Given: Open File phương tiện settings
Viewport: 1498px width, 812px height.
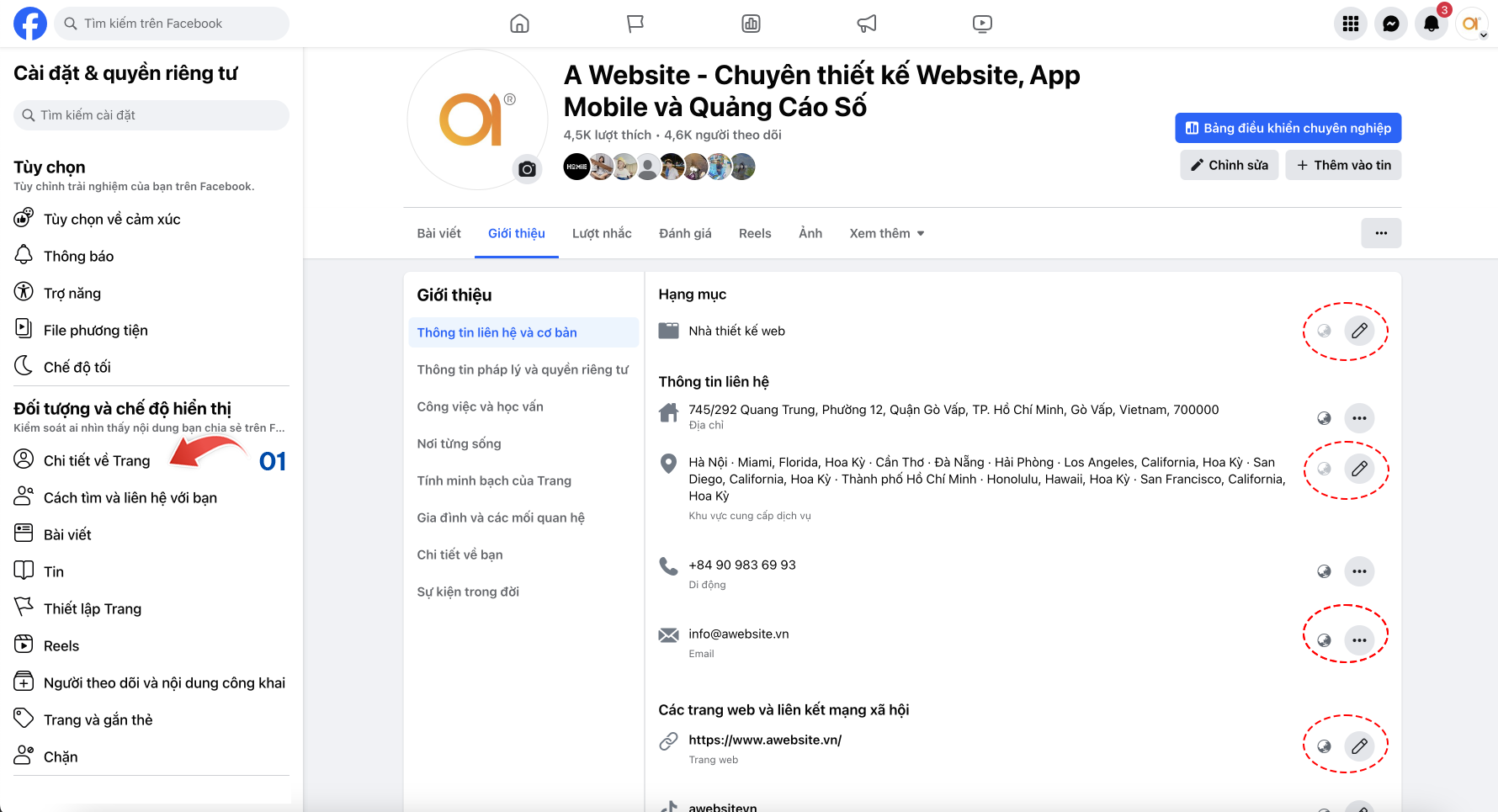Looking at the screenshot, I should [x=151, y=330].
